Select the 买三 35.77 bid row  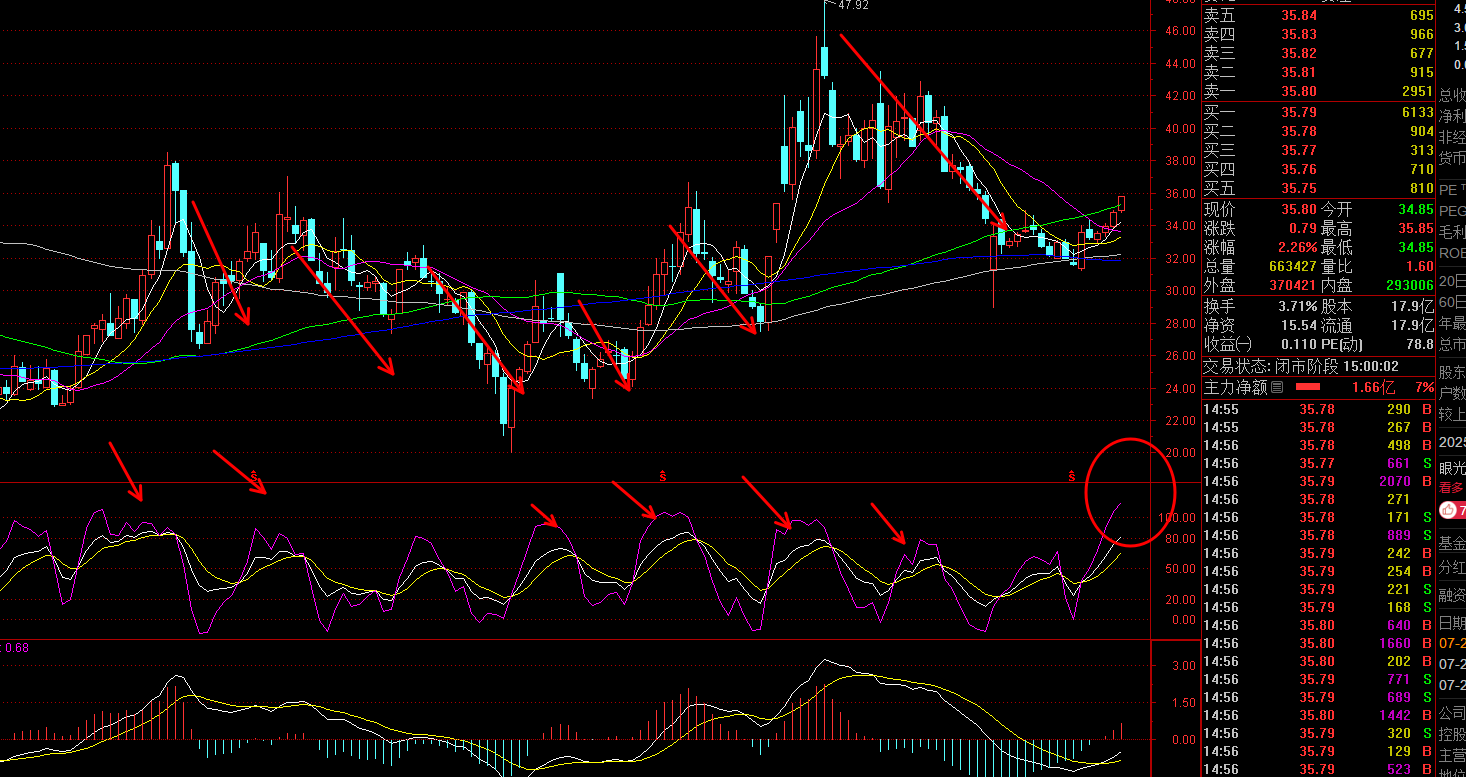coord(1318,151)
